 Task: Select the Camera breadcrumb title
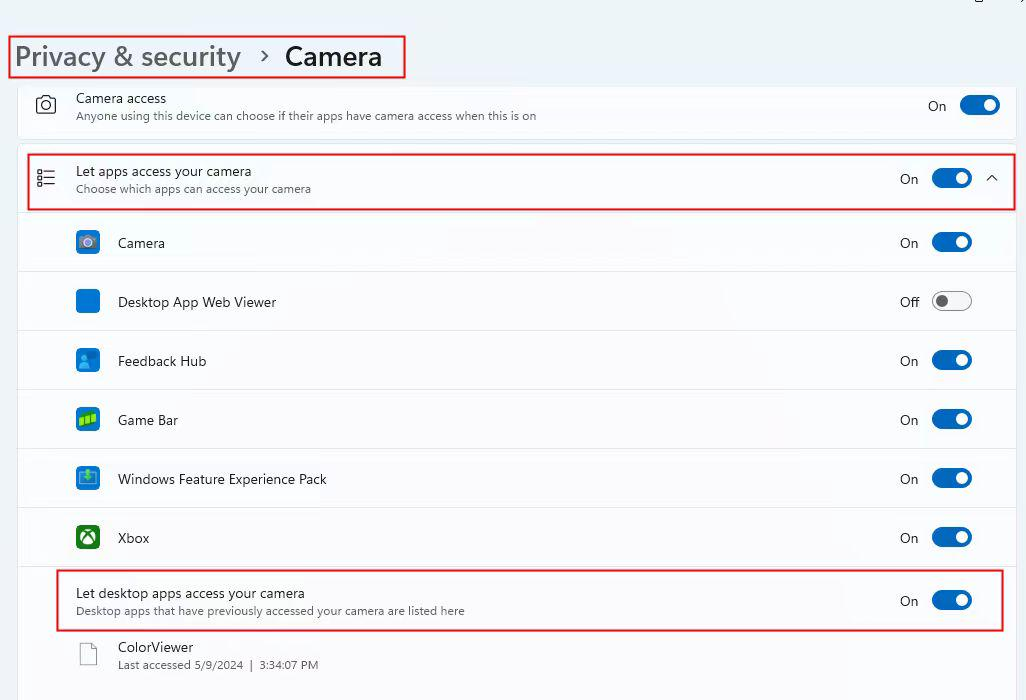pos(333,57)
